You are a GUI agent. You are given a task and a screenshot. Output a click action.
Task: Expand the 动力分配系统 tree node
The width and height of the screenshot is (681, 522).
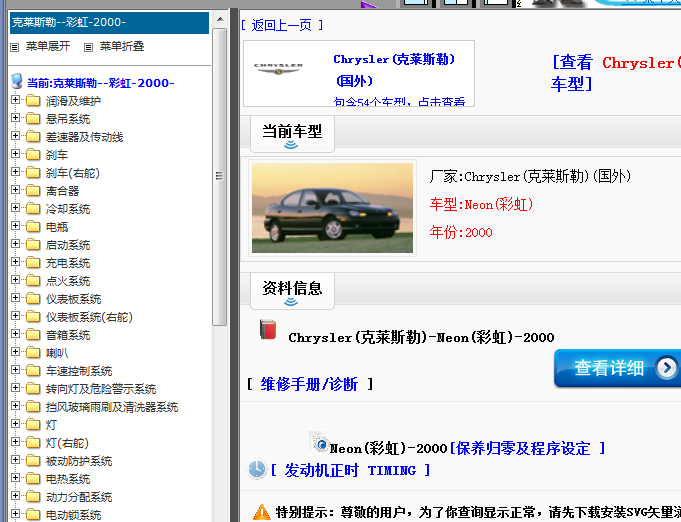coord(16,496)
